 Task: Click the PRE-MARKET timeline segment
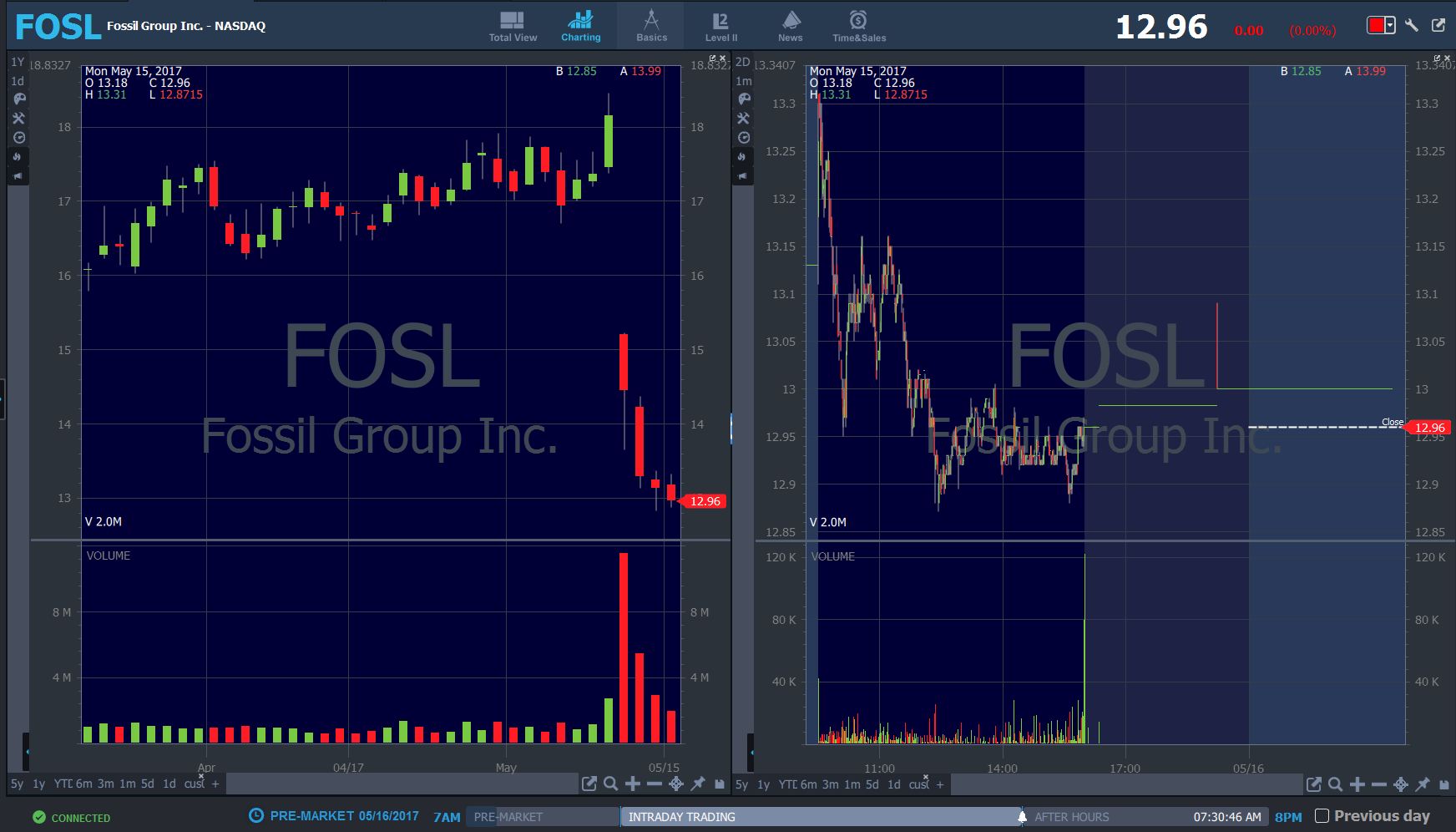(x=543, y=817)
